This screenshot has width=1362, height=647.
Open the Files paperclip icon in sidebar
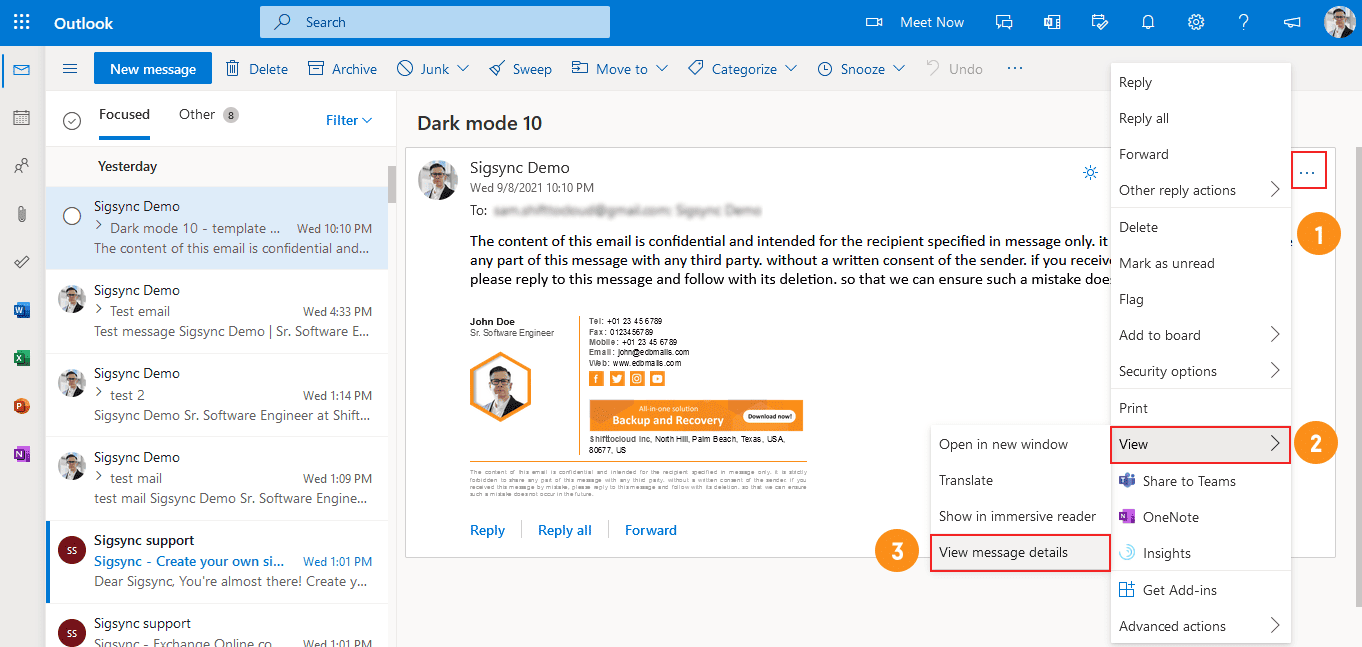pyautogui.click(x=21, y=214)
